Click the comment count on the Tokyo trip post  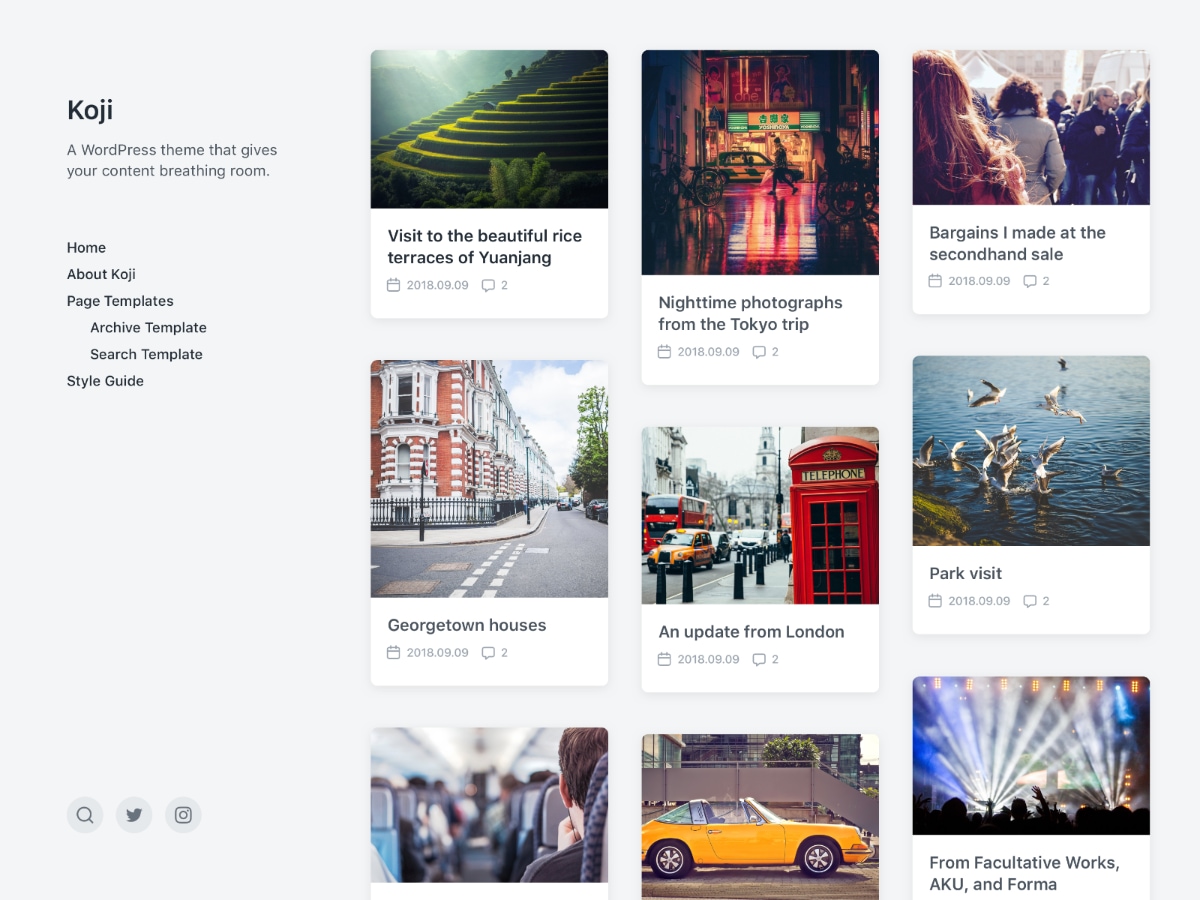pos(775,351)
